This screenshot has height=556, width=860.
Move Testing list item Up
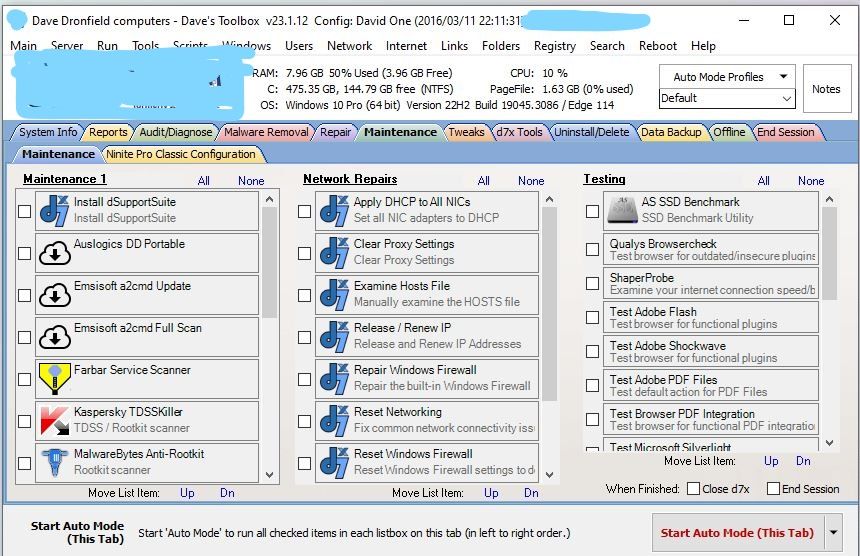click(771, 461)
